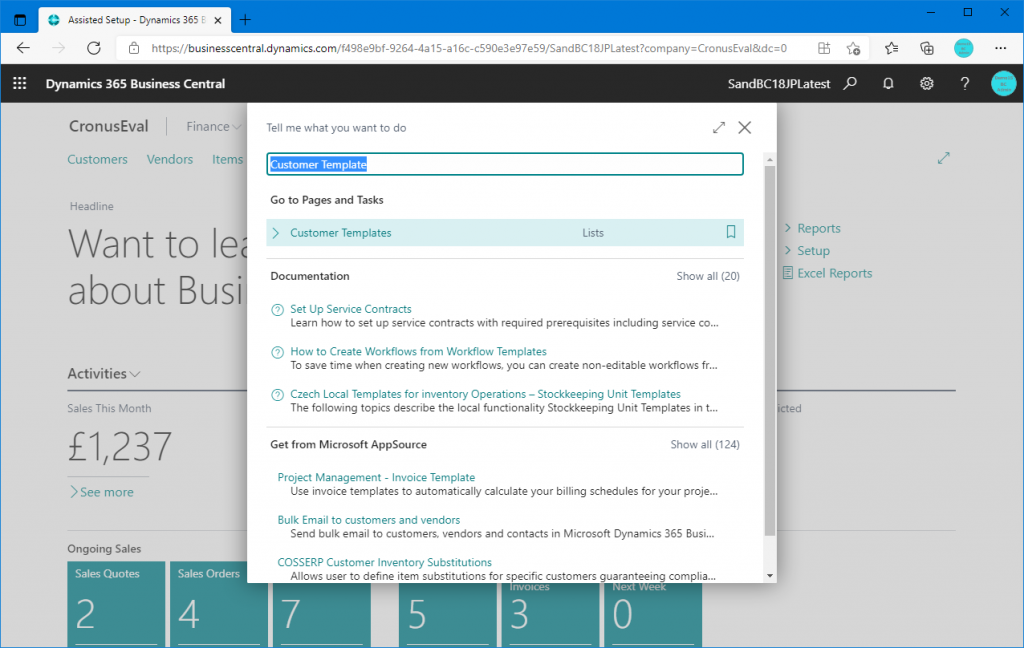Show all 124 AppSource results
This screenshot has height=648, width=1024.
pyautogui.click(x=705, y=445)
